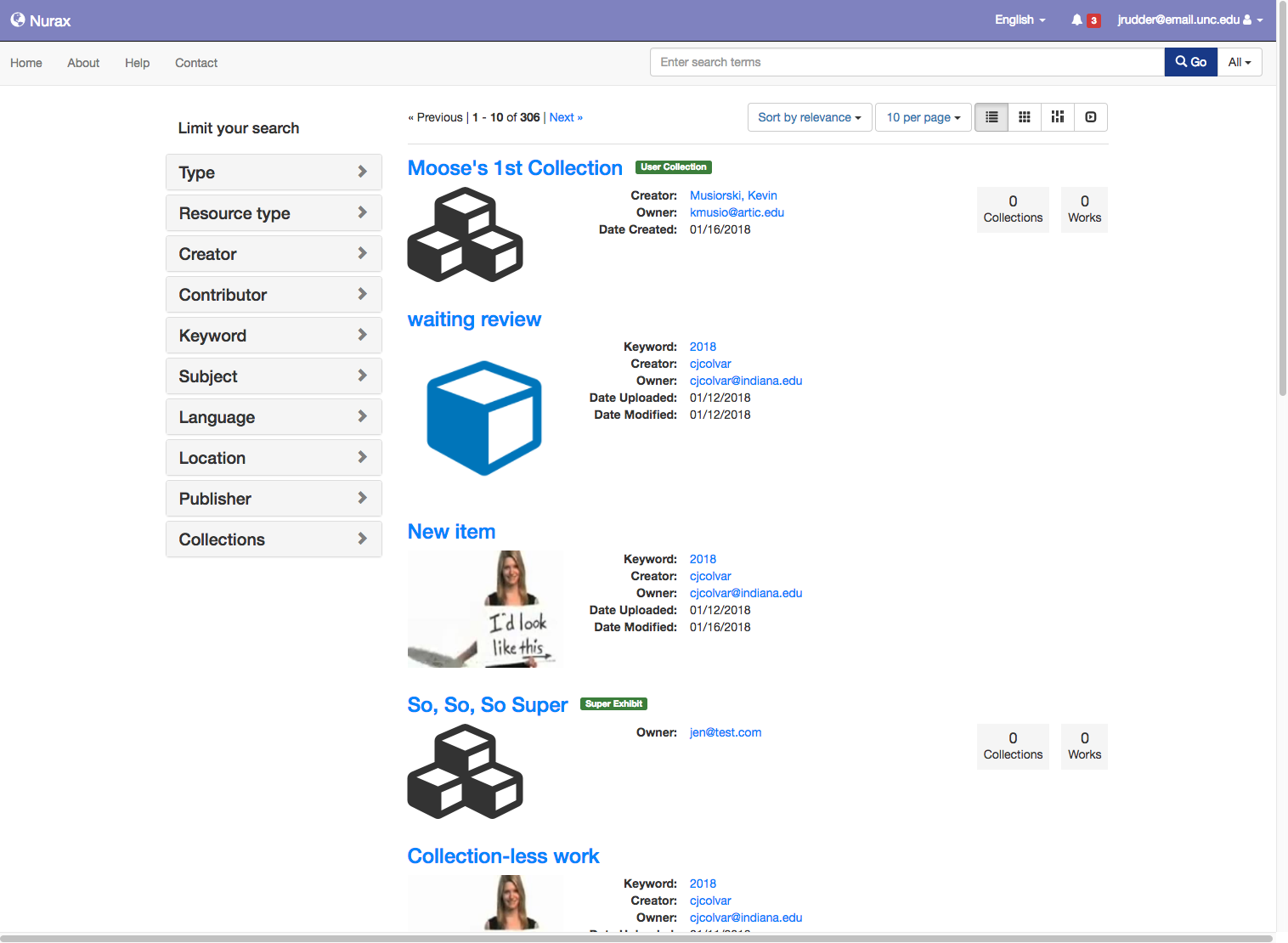Click owner kmusio@artic.edu link
The width and height of the screenshot is (1288, 943).
tap(737, 212)
